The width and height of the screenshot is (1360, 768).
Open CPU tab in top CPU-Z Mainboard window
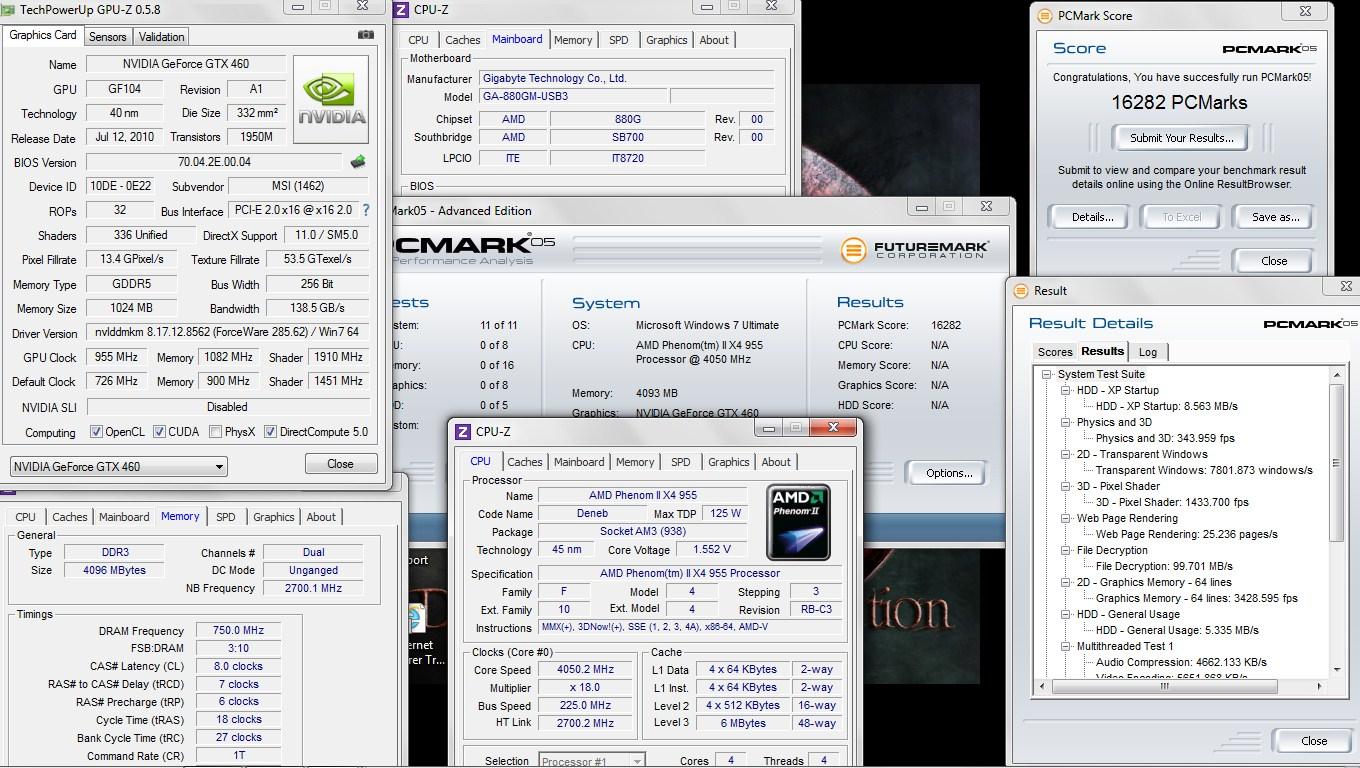pyautogui.click(x=418, y=40)
